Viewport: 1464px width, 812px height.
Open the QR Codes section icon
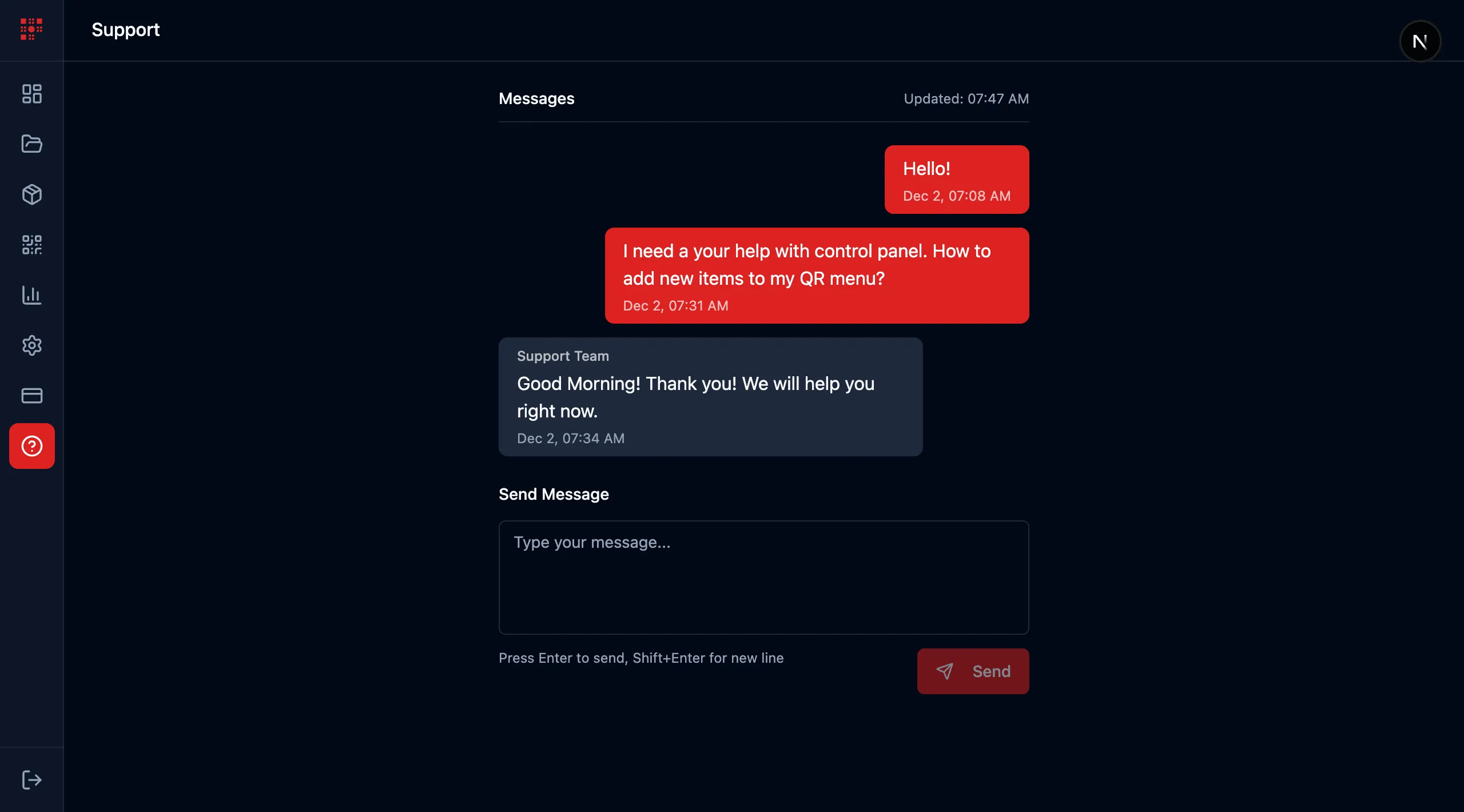(x=31, y=245)
